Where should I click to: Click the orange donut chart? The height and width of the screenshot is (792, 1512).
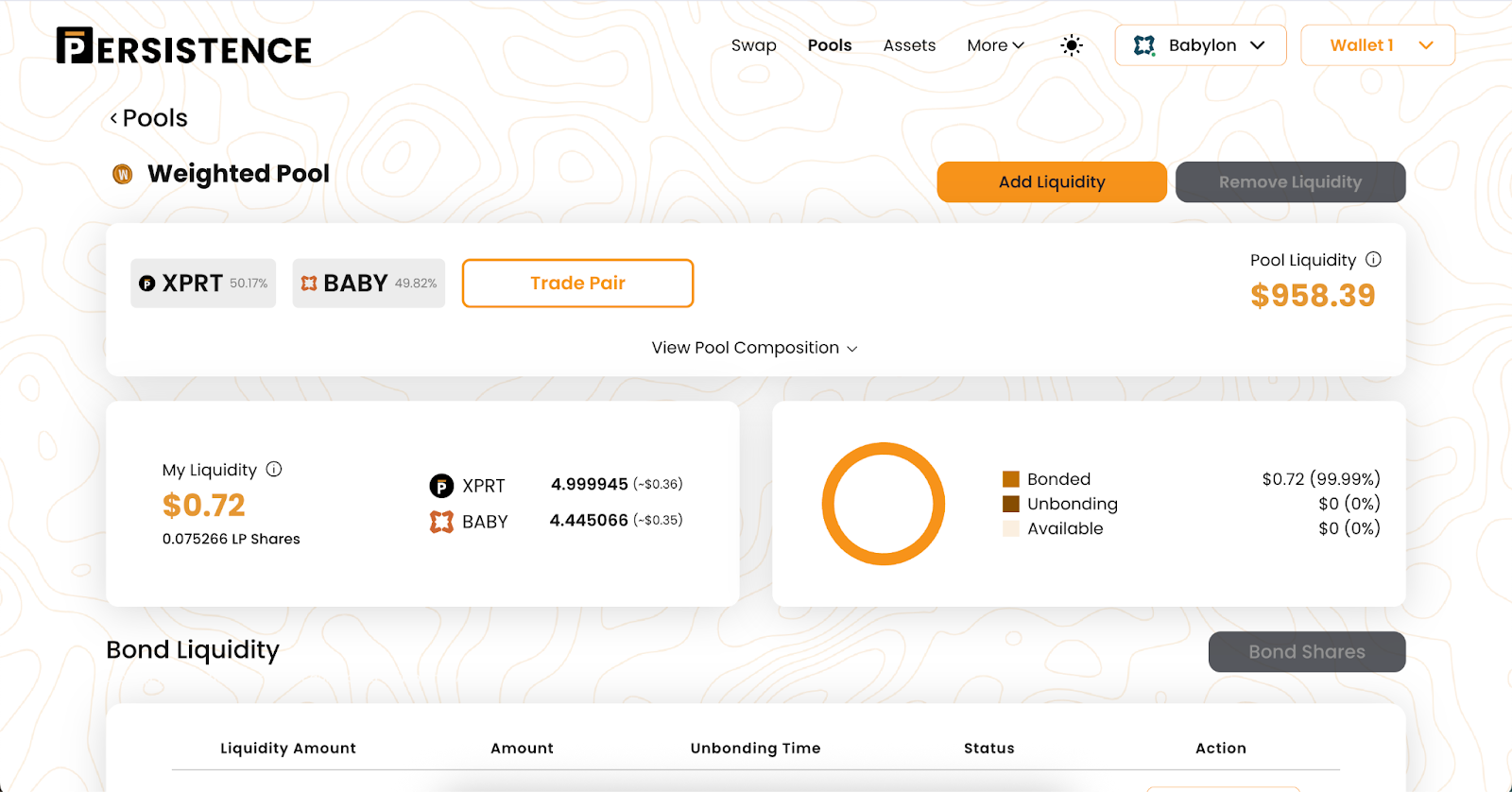click(884, 504)
